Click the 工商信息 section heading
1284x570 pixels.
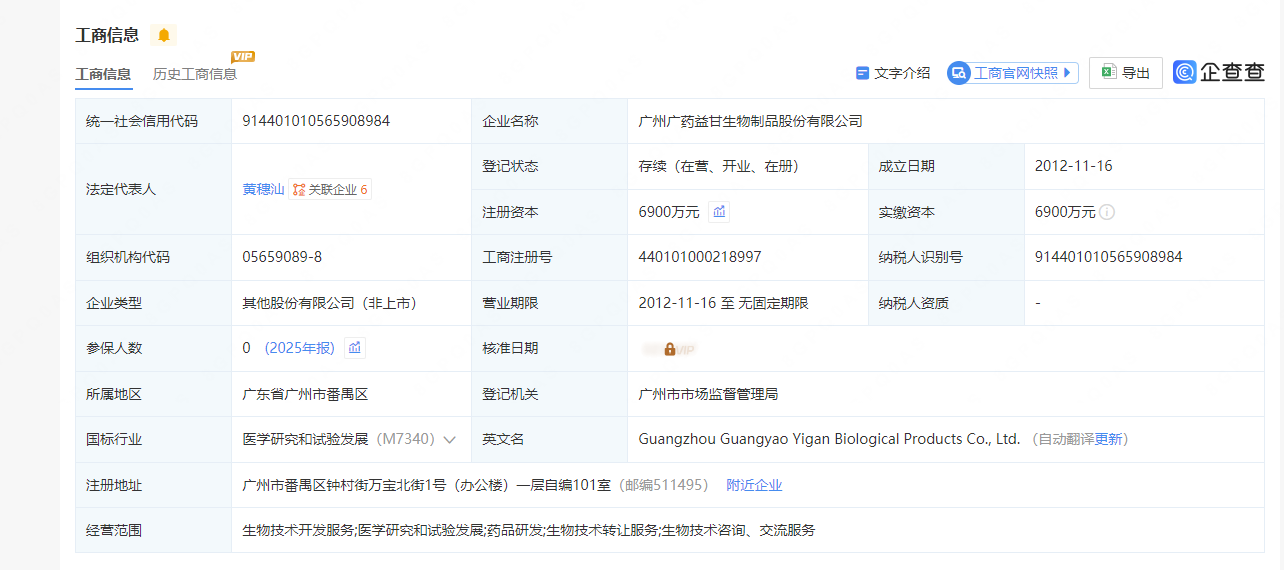coord(107,35)
